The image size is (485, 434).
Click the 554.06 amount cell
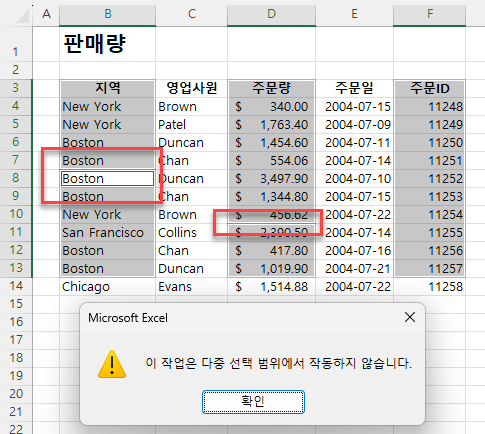(x=271, y=160)
